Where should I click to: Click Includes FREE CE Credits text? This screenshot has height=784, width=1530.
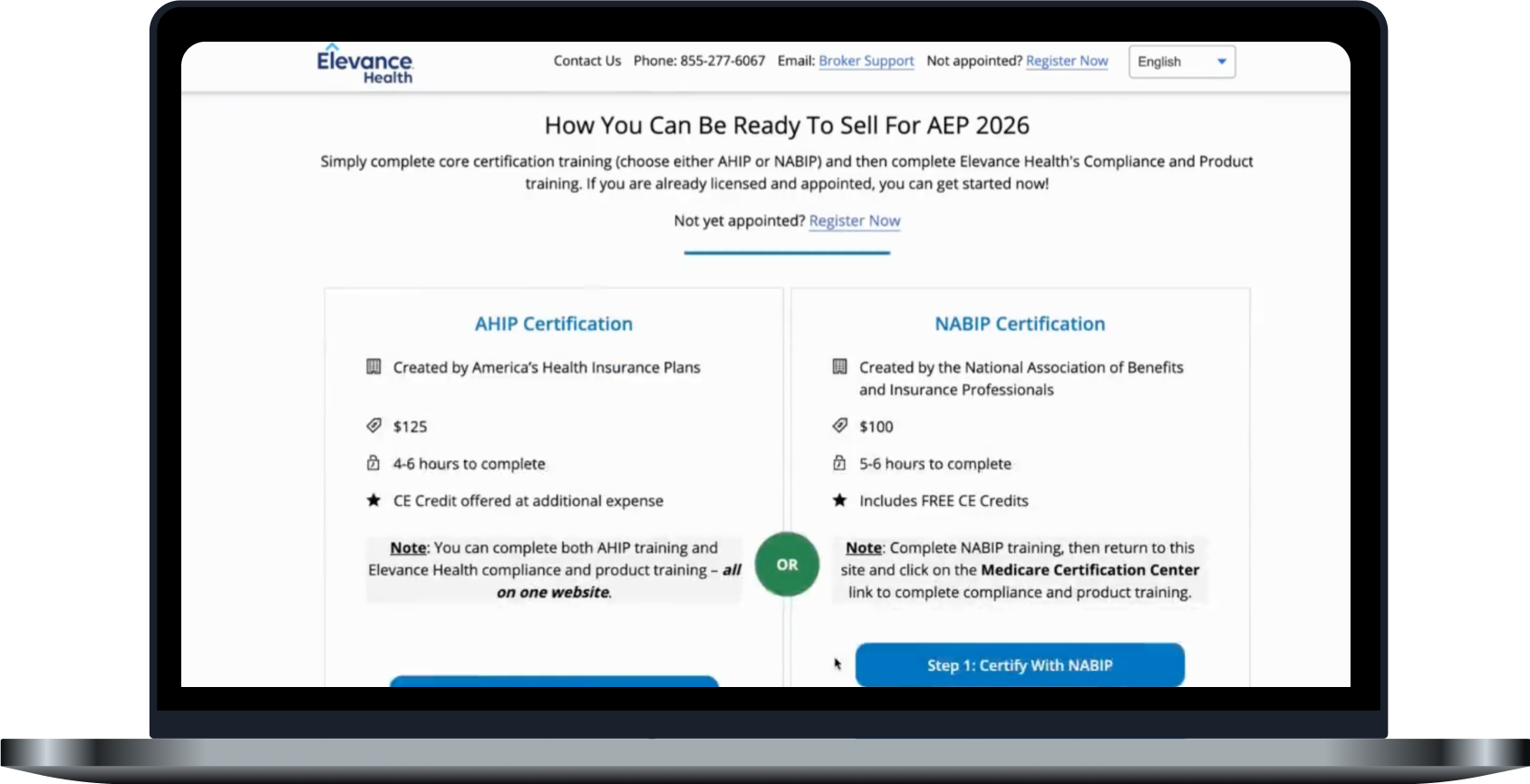[944, 501]
